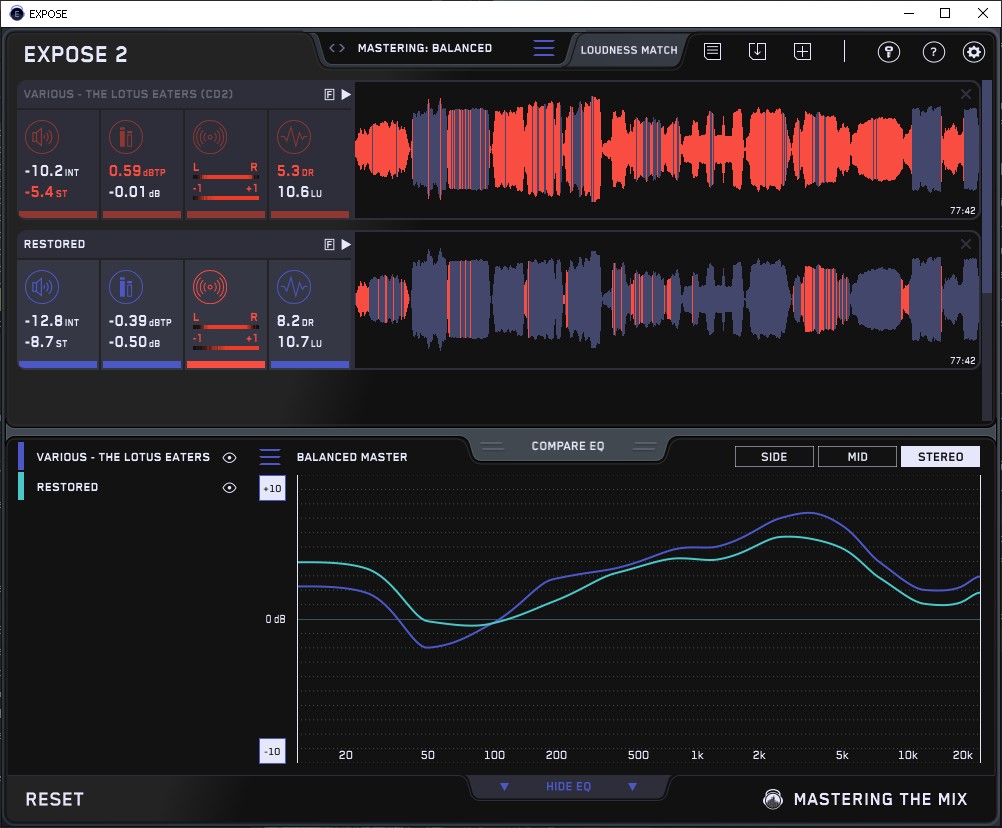
Task: Collapse the EQ with Hide EQ
Action: (x=568, y=786)
